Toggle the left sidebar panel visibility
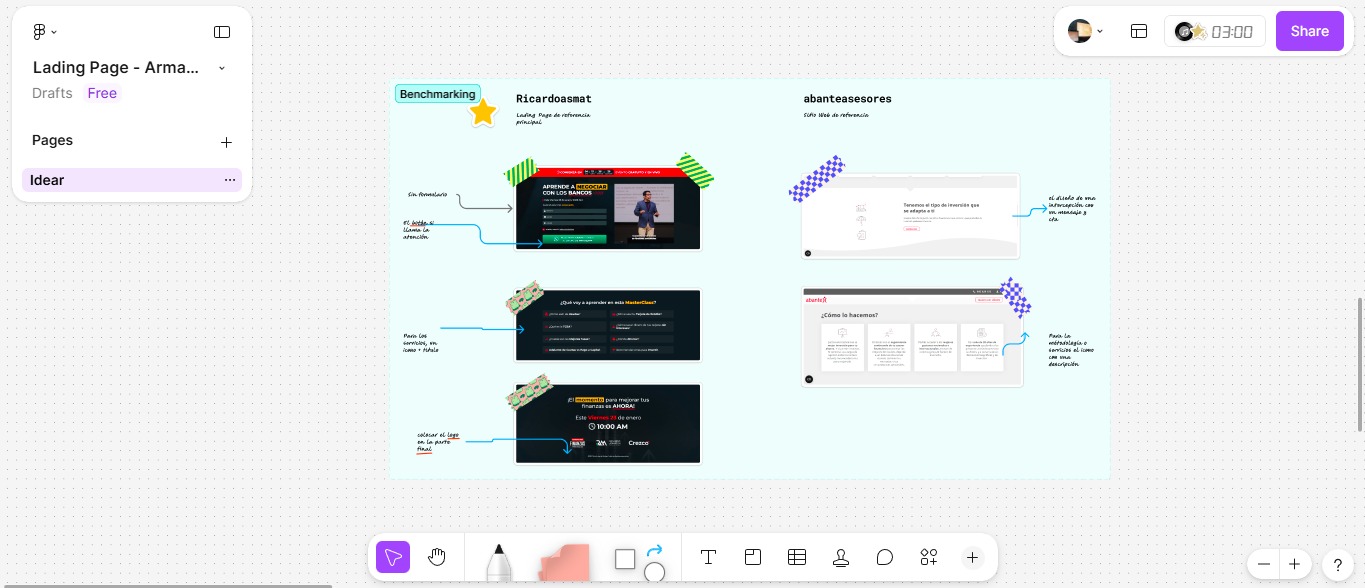 [221, 31]
